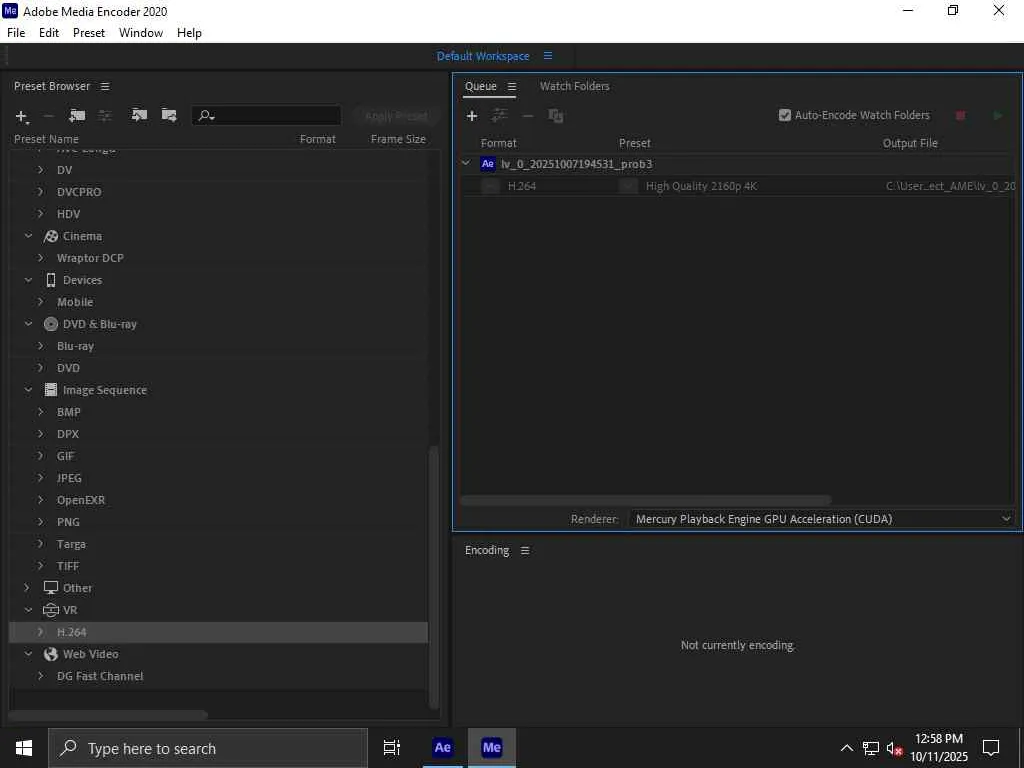Expand the DG Fast Channel presets

point(40,676)
